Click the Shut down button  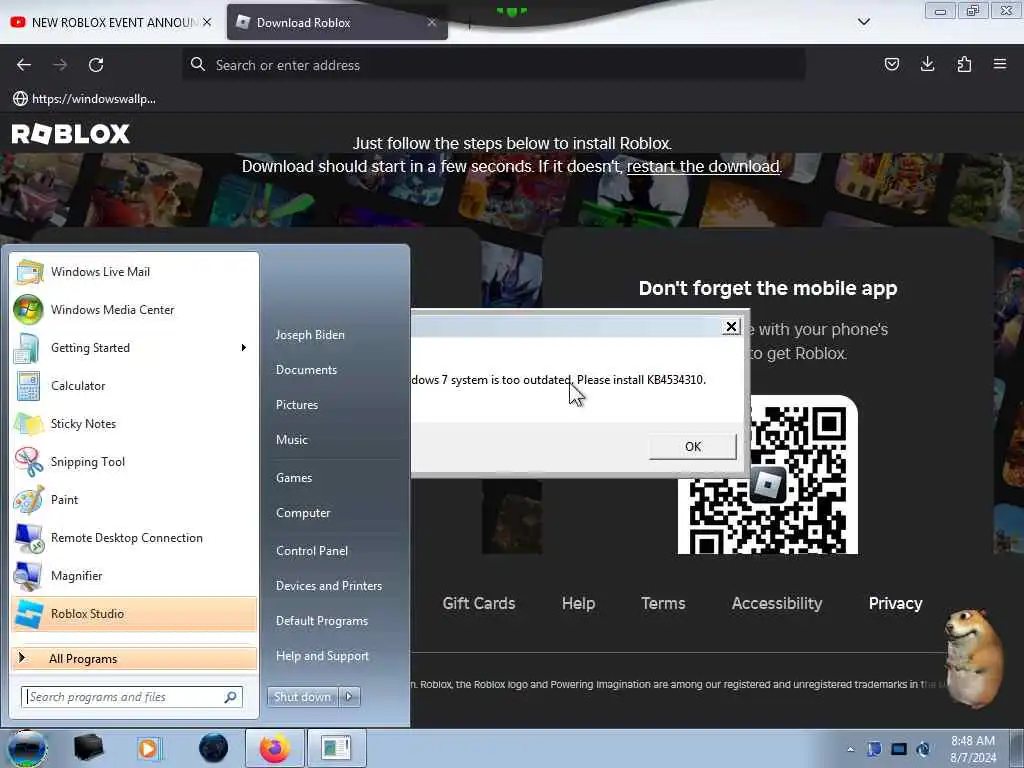(302, 697)
